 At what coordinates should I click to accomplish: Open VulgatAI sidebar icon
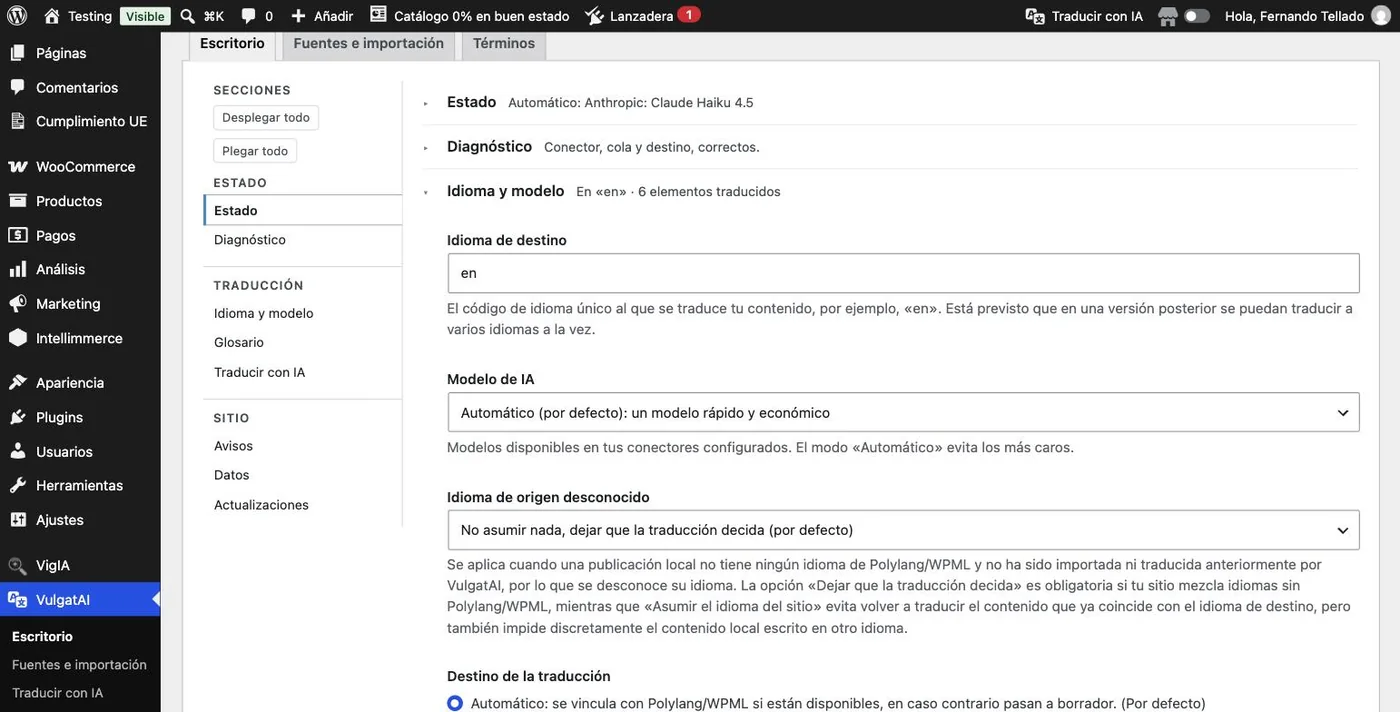click(x=18, y=599)
